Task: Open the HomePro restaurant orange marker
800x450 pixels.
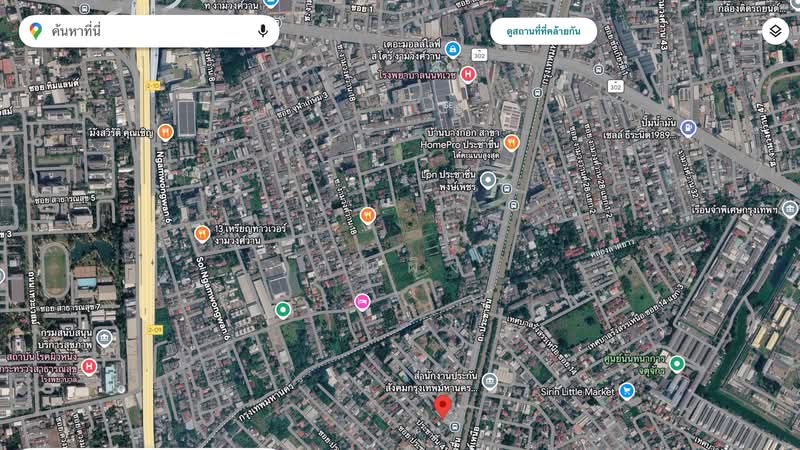Action: tap(511, 143)
